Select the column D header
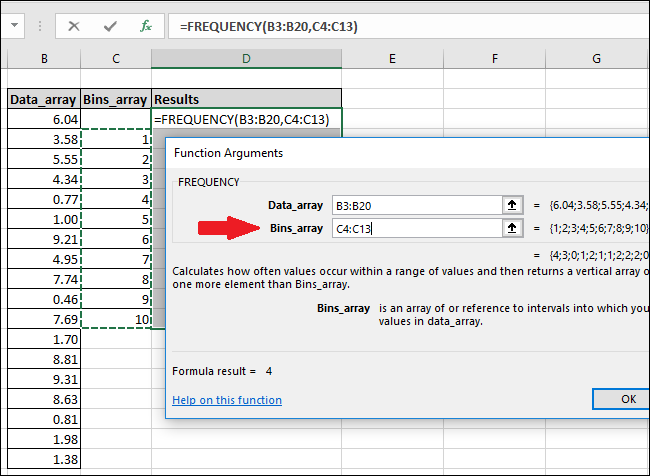 click(x=246, y=60)
